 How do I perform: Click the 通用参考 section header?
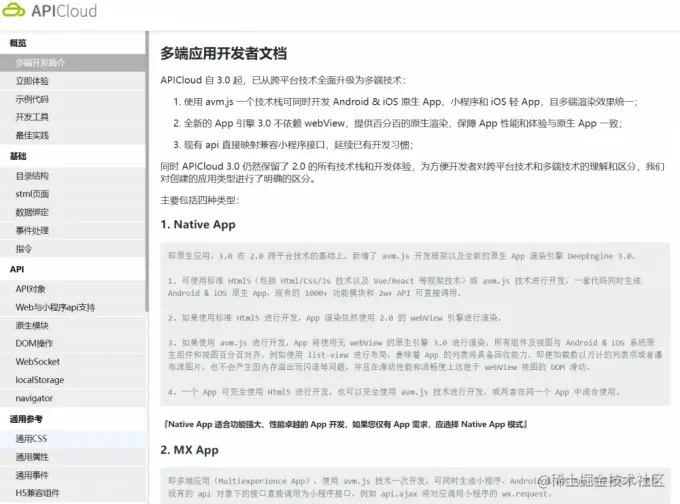26,419
